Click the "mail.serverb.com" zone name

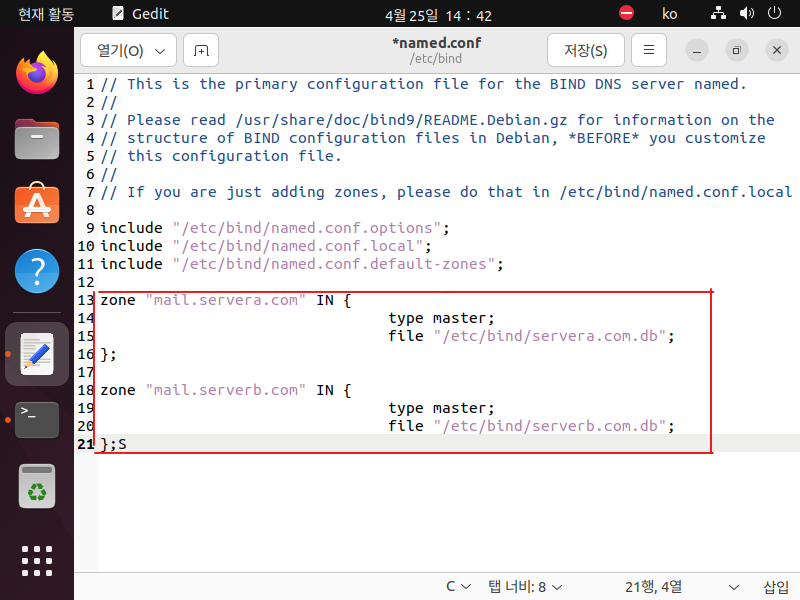pos(226,390)
